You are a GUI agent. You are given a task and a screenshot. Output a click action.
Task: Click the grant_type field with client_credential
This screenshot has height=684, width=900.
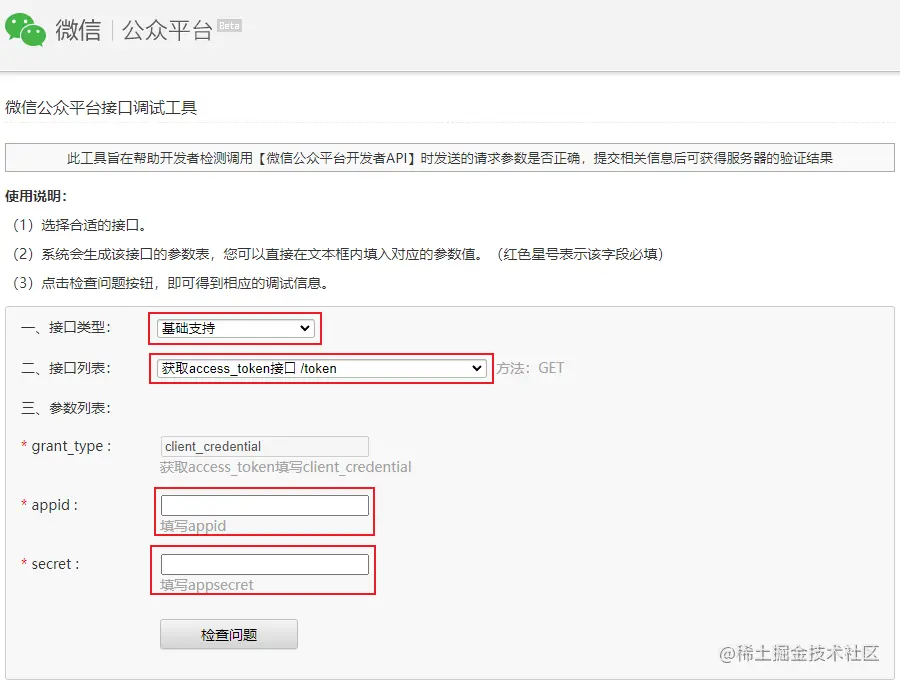coord(265,446)
